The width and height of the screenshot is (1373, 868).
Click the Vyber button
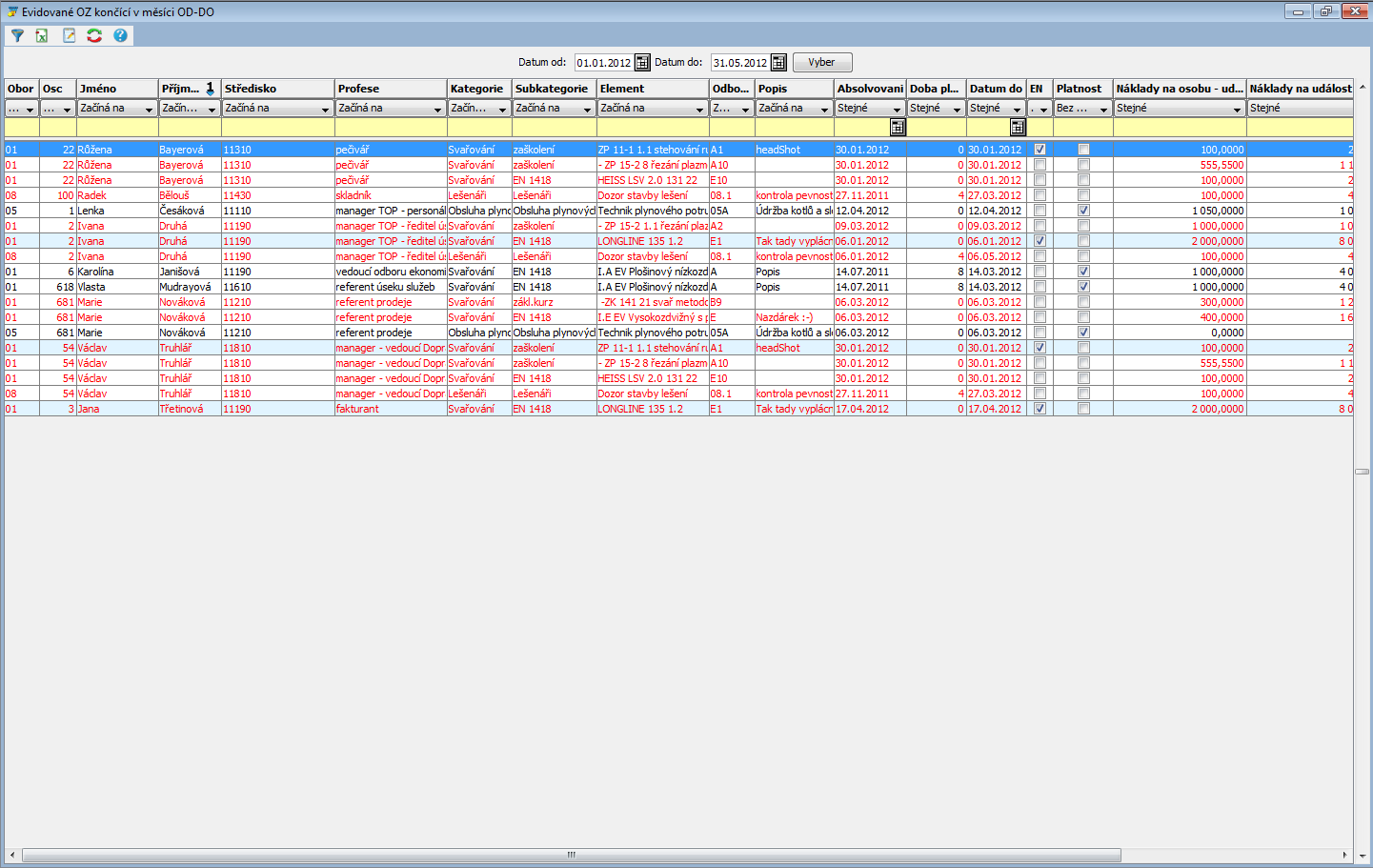(x=821, y=63)
